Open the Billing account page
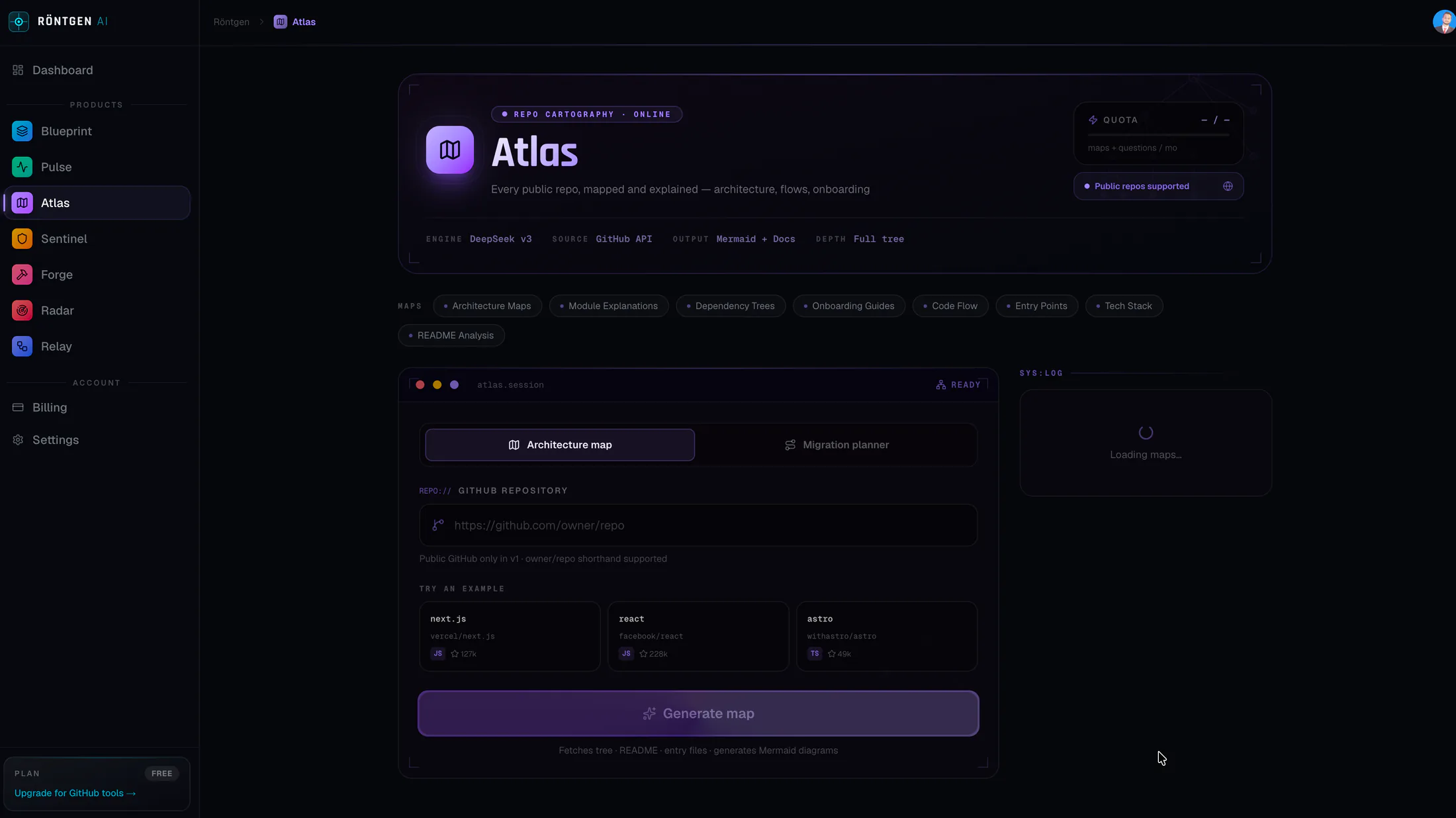The height and width of the screenshot is (818, 1456). [97, 407]
